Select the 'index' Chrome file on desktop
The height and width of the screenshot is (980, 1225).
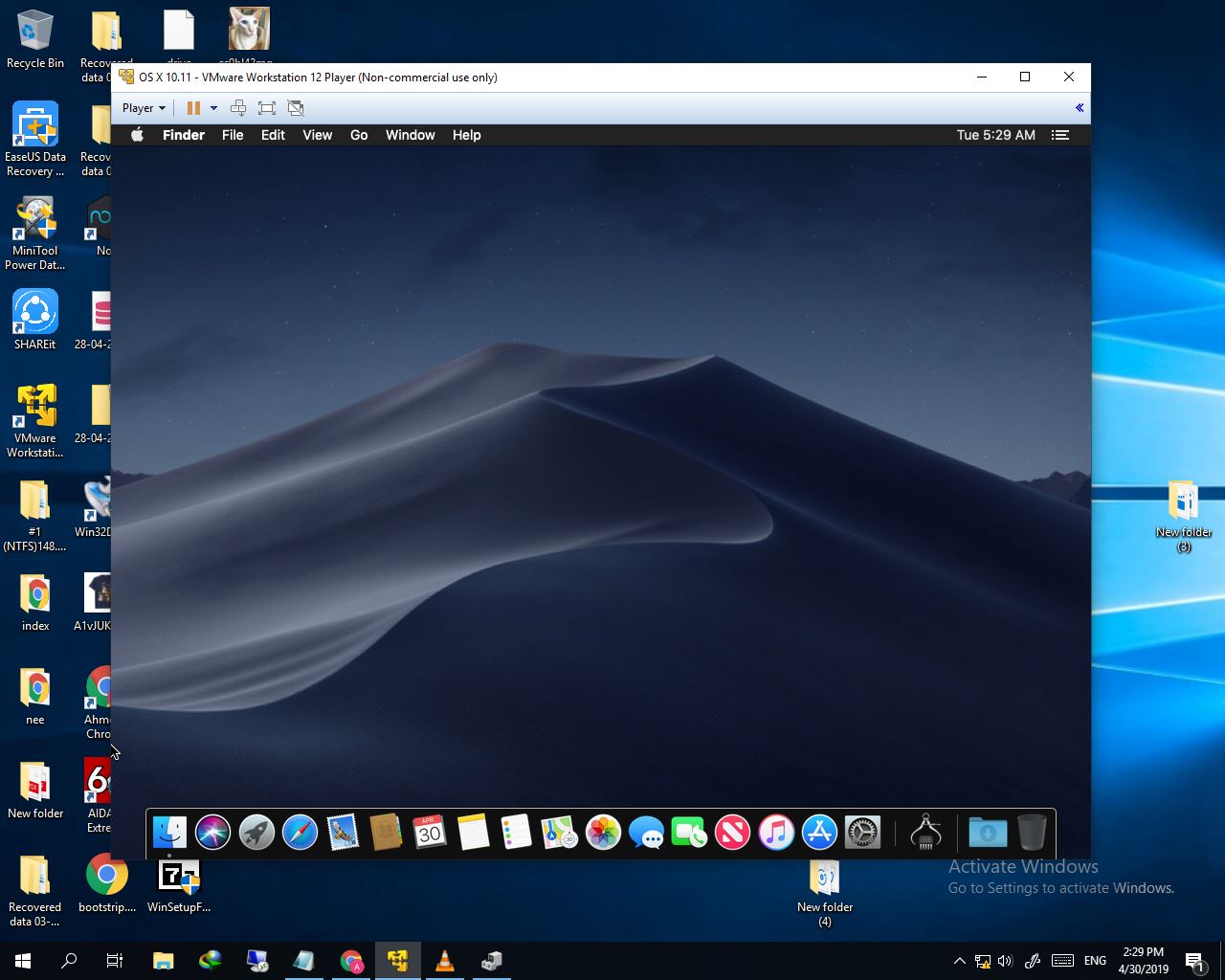35,603
